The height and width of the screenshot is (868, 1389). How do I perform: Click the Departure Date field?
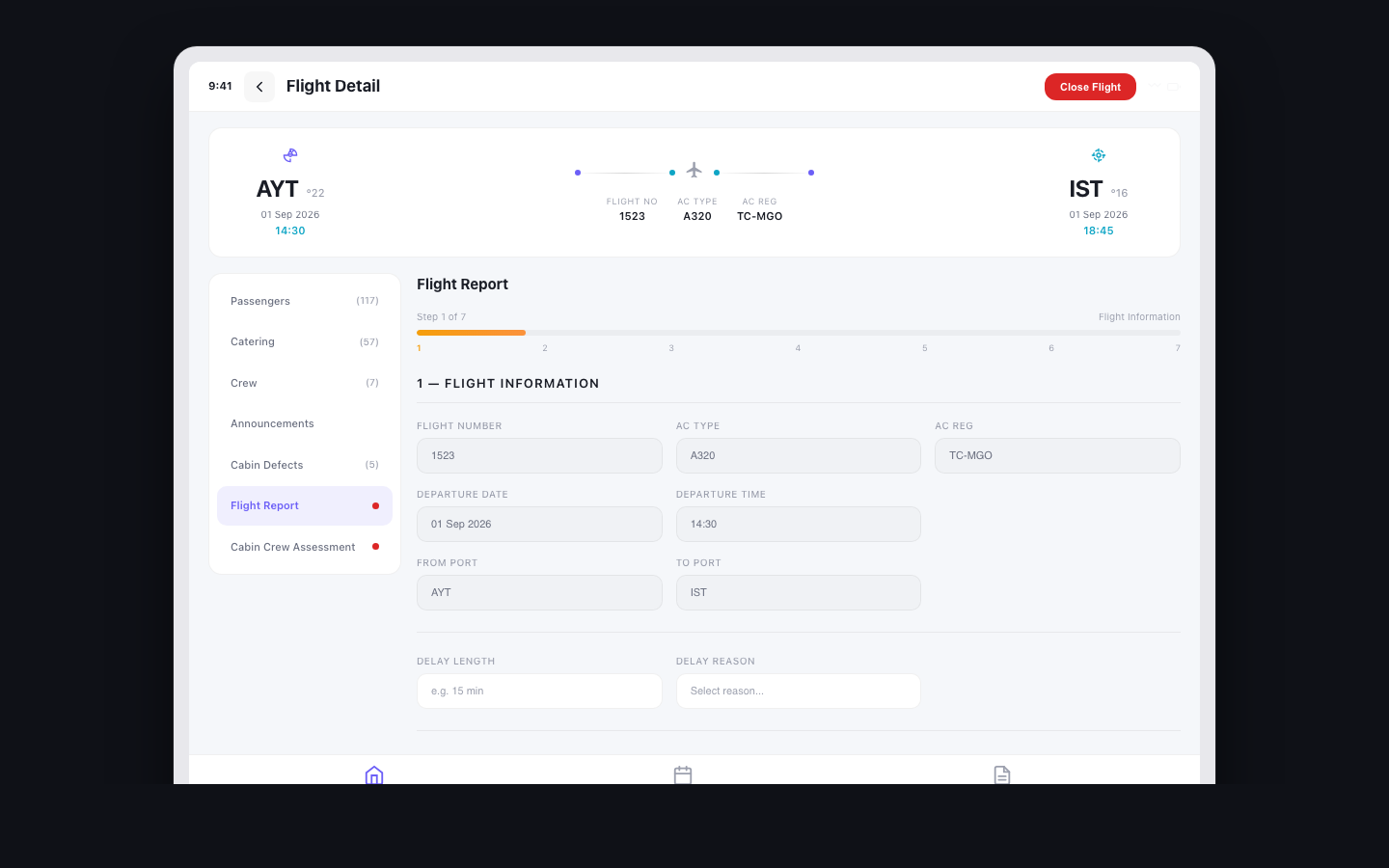[539, 524]
